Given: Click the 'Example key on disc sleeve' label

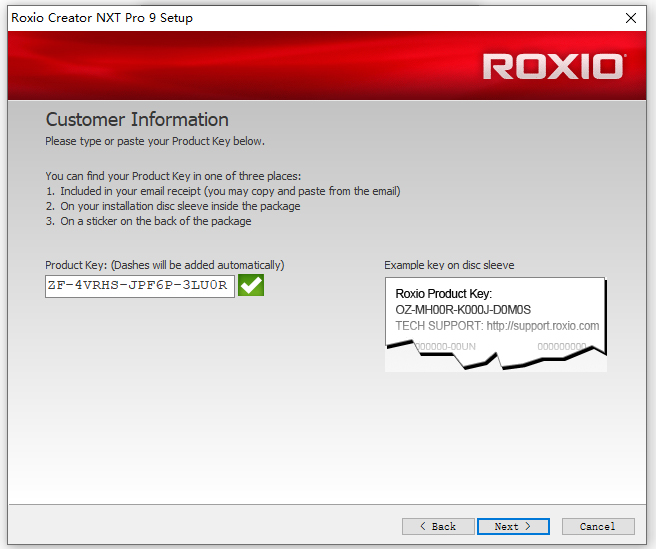Looking at the screenshot, I should pyautogui.click(x=449, y=265).
